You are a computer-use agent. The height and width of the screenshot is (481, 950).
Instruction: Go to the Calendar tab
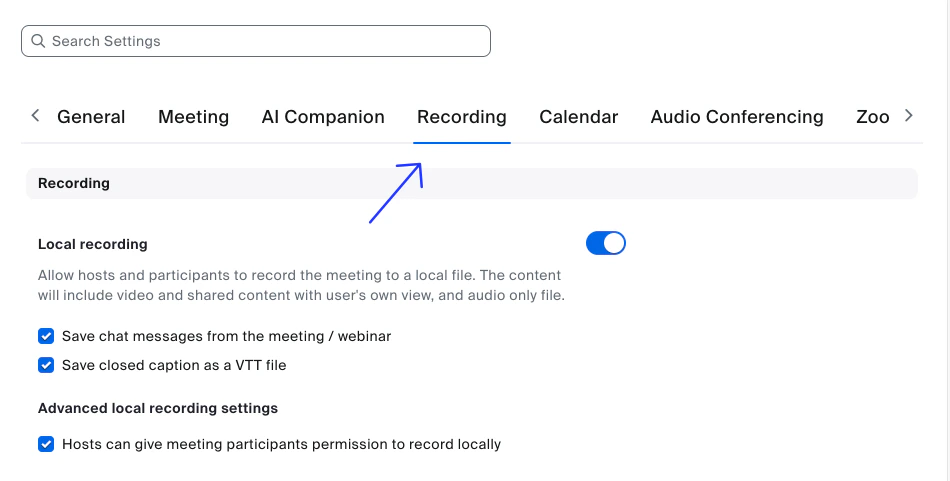579,117
